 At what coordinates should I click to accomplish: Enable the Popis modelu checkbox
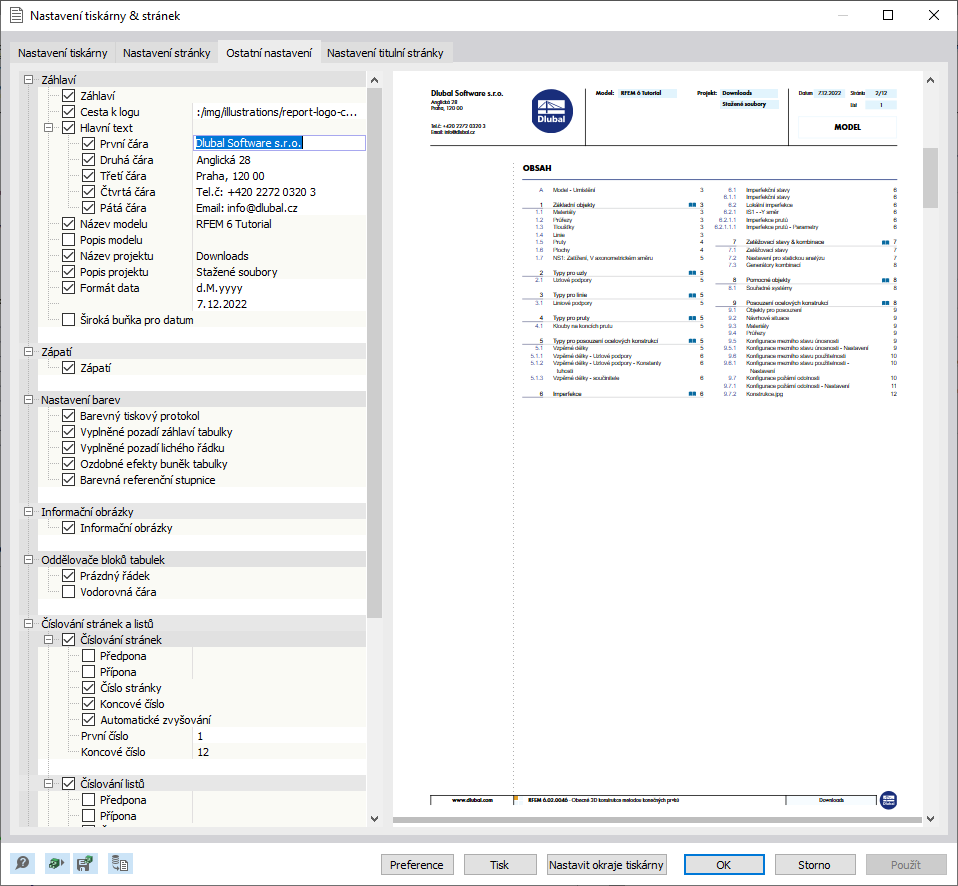[x=68, y=240]
